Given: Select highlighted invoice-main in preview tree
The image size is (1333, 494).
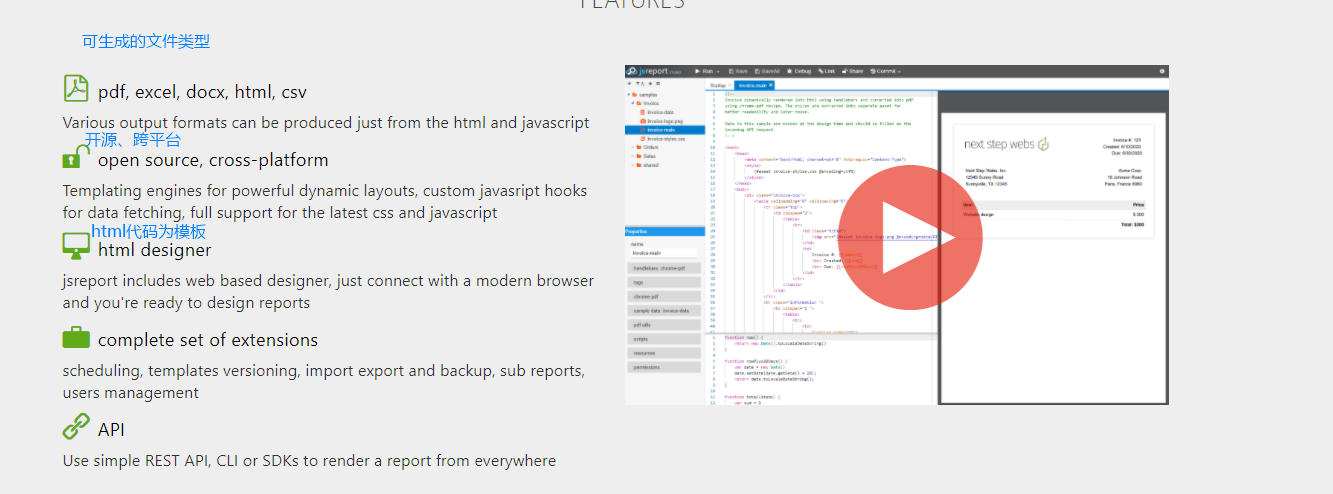Looking at the screenshot, I should pos(665,130).
